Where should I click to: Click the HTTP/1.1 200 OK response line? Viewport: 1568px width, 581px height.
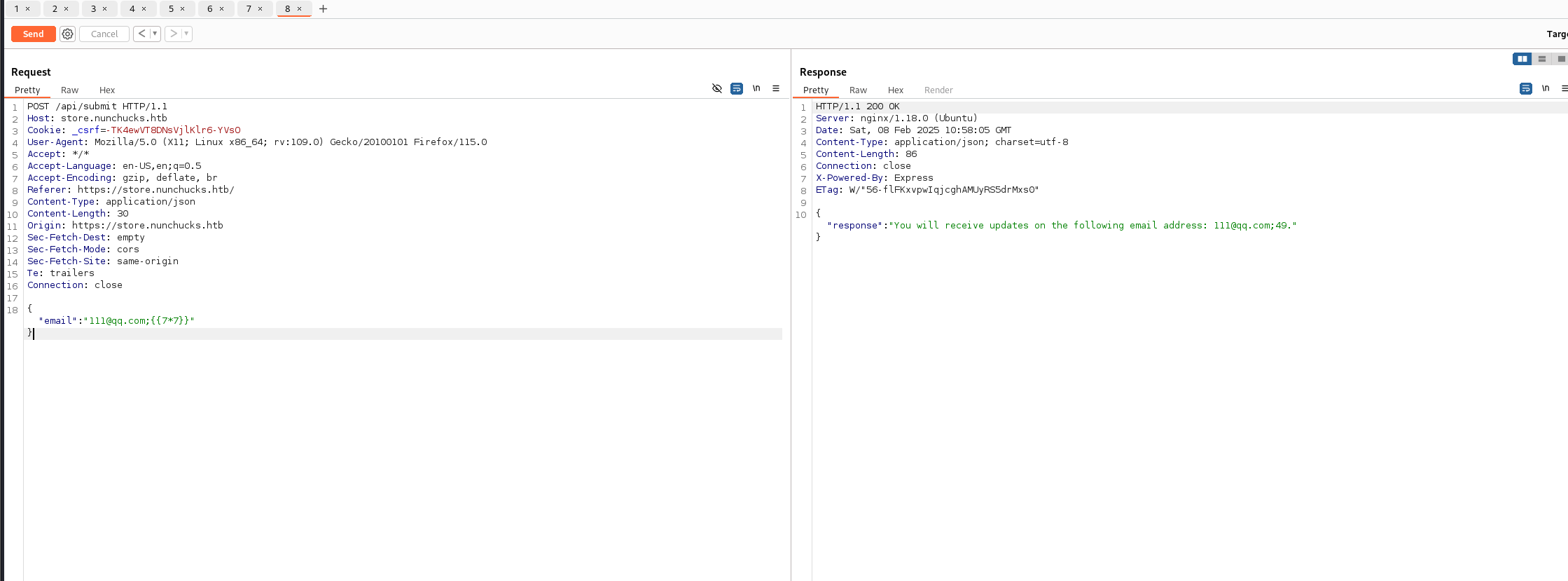click(x=857, y=107)
